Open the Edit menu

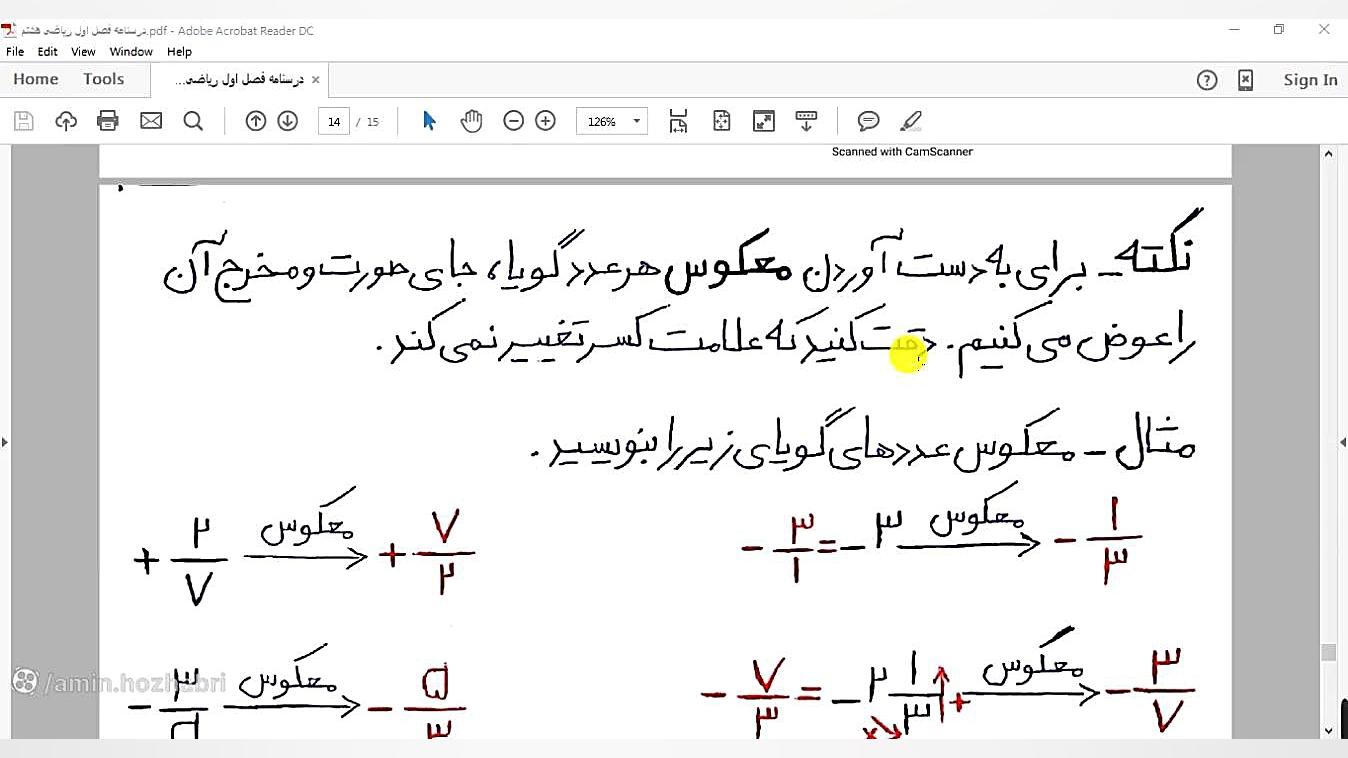[47, 51]
